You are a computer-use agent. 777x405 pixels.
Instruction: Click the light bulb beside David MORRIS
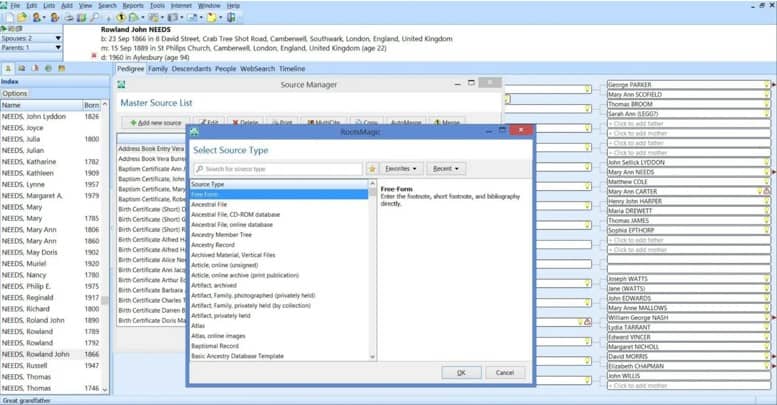click(766, 356)
